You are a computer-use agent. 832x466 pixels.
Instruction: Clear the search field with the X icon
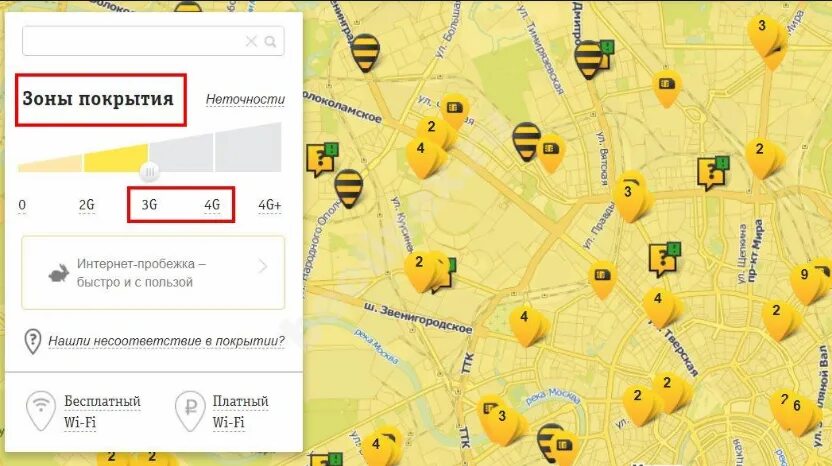(x=251, y=41)
